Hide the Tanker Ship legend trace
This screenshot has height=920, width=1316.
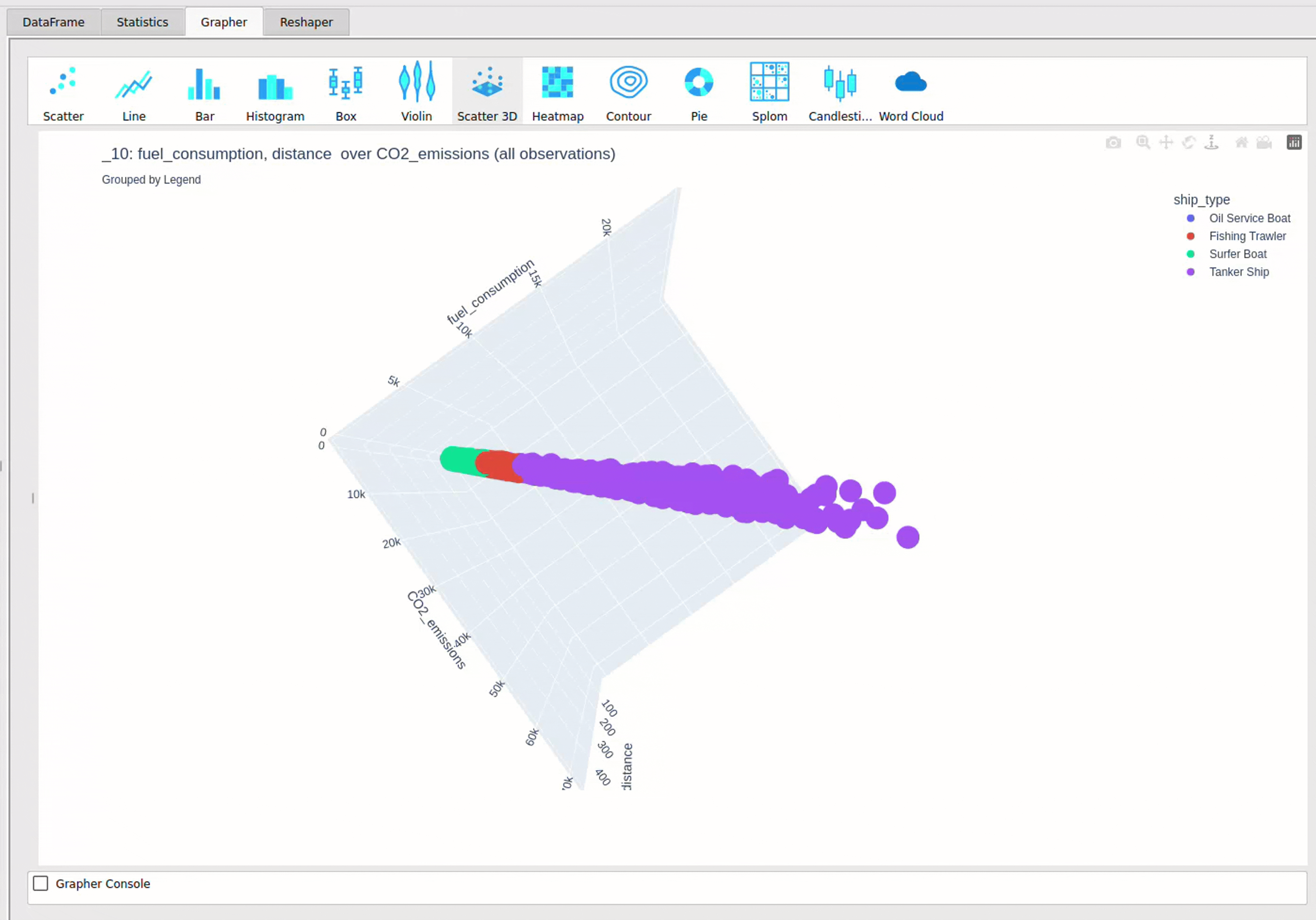[1239, 272]
